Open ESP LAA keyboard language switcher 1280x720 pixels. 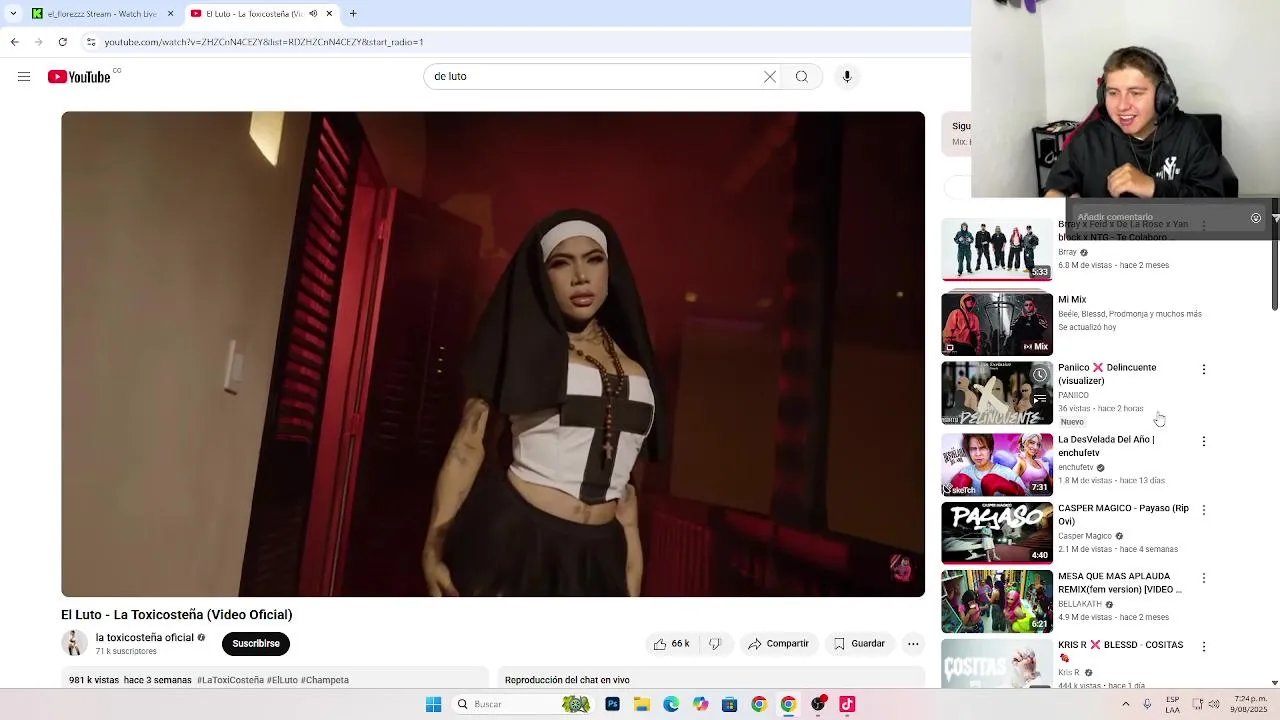pos(1172,704)
